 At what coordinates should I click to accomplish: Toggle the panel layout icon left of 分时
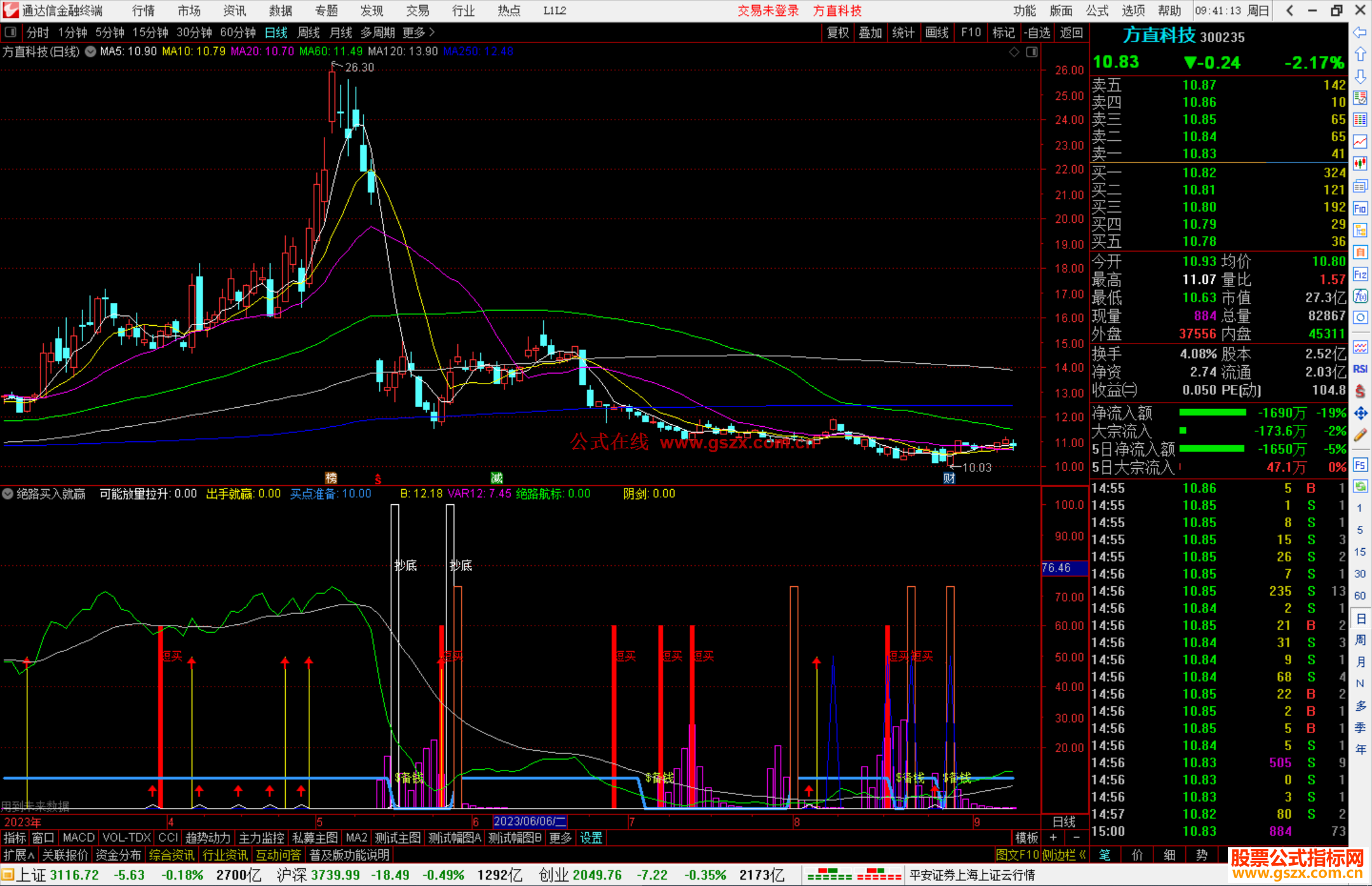tap(11, 32)
